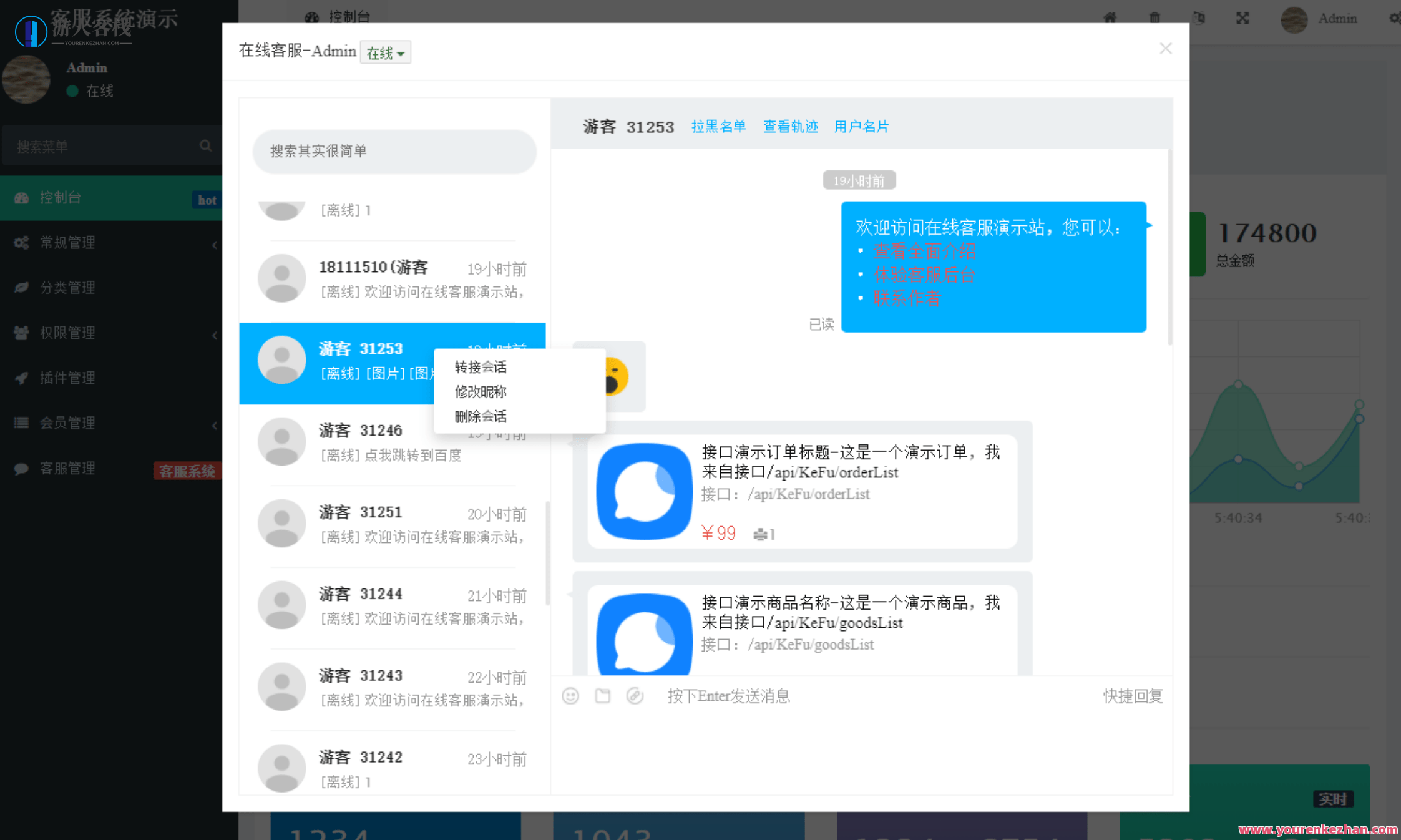1401x840 pixels.
Task: Choose 删除会话 from the context menu
Action: (479, 416)
